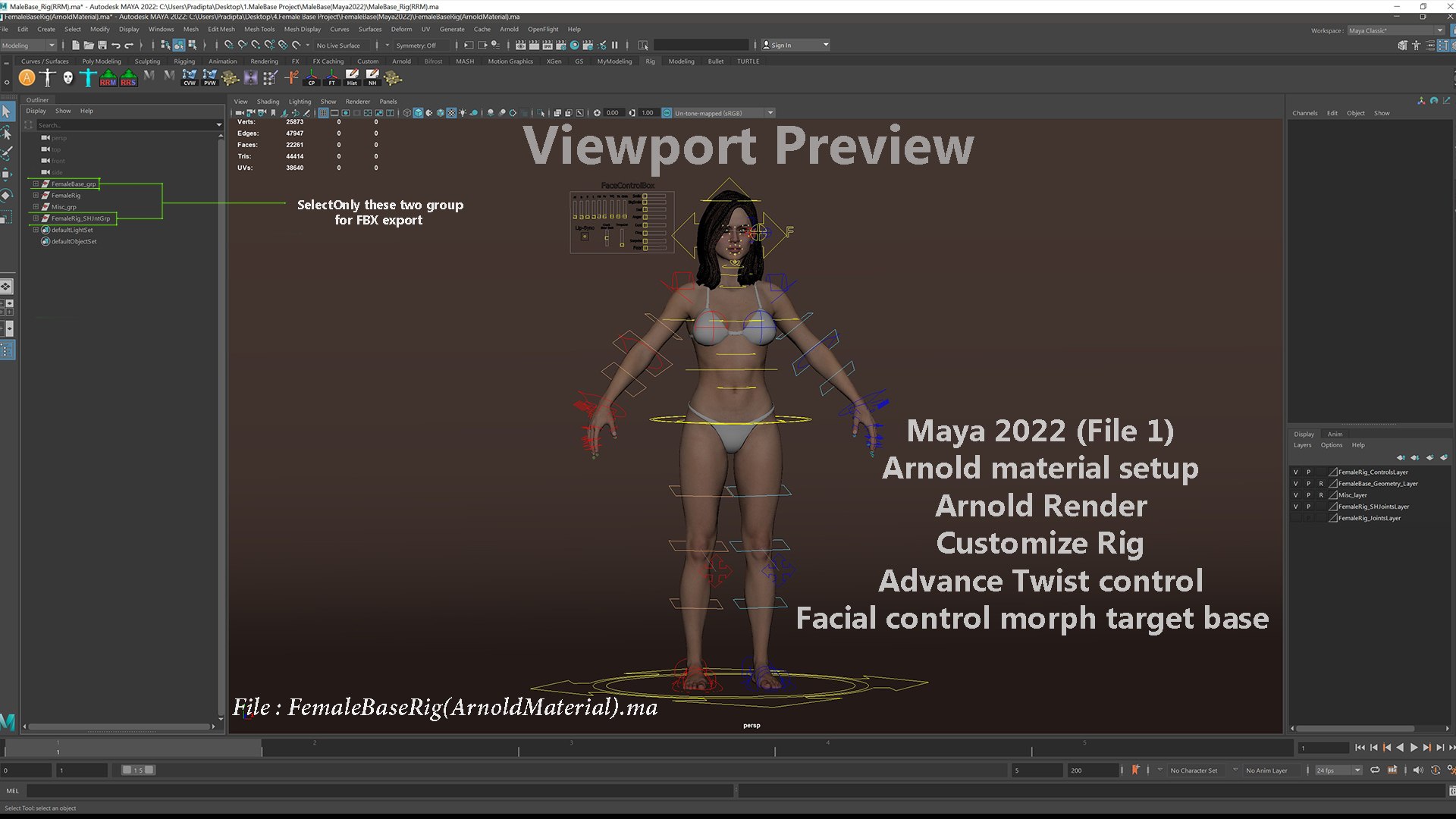Click the skull mask shelf icon
This screenshot has height=819, width=1456.
click(67, 77)
